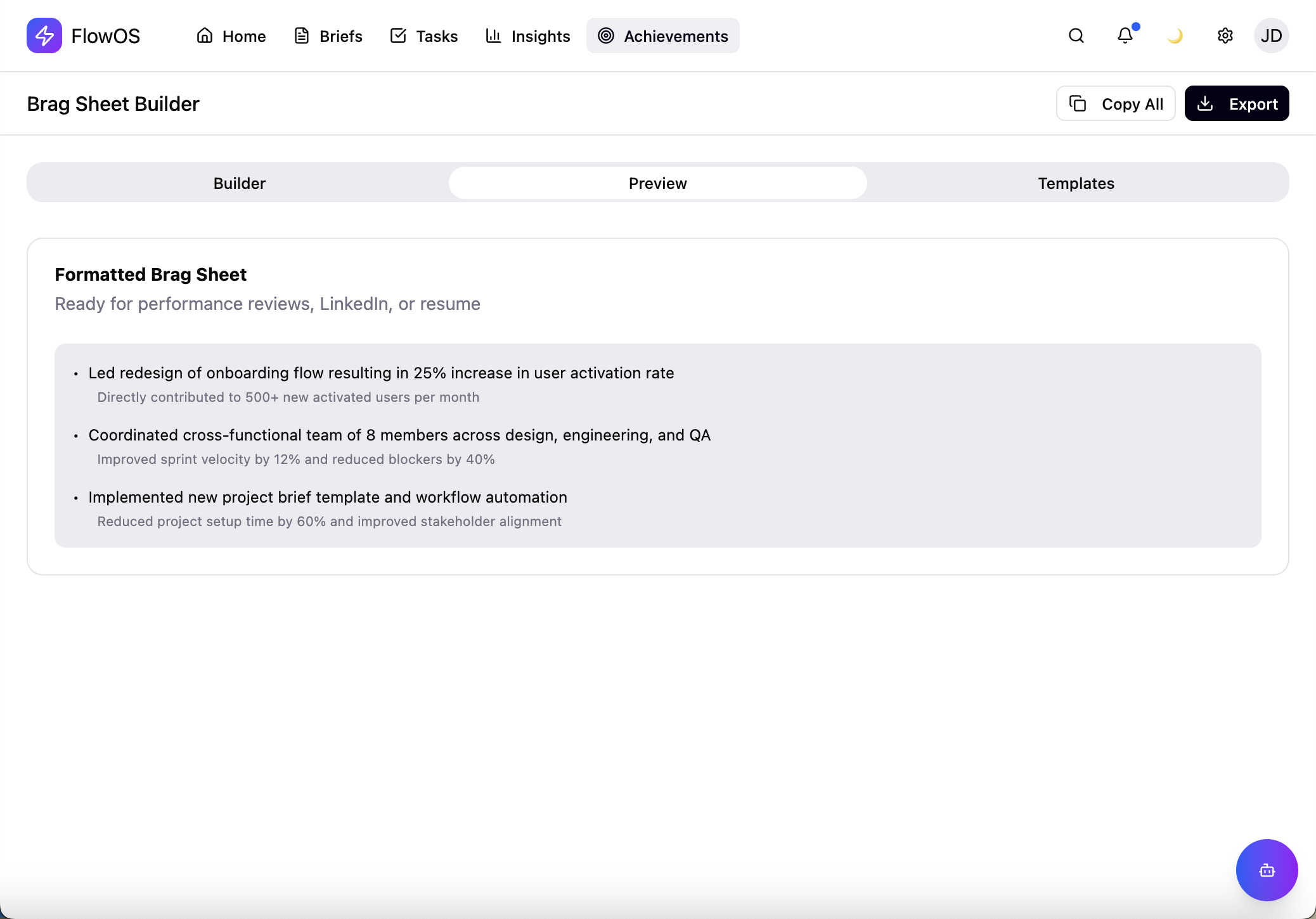This screenshot has height=919, width=1316.
Task: Go to the Home nav item
Action: [231, 36]
